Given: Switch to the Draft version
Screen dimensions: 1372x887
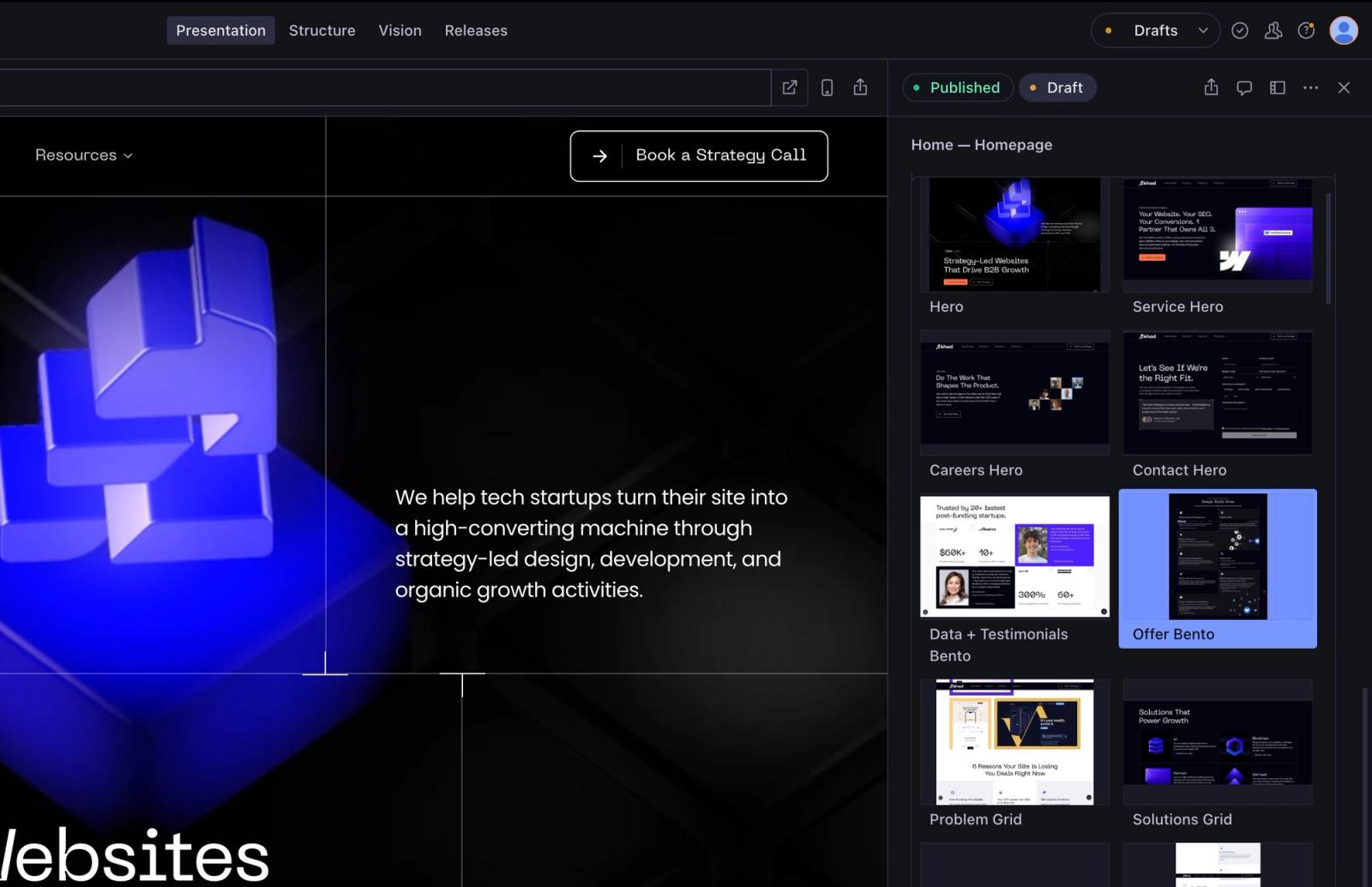Looking at the screenshot, I should click(x=1057, y=87).
